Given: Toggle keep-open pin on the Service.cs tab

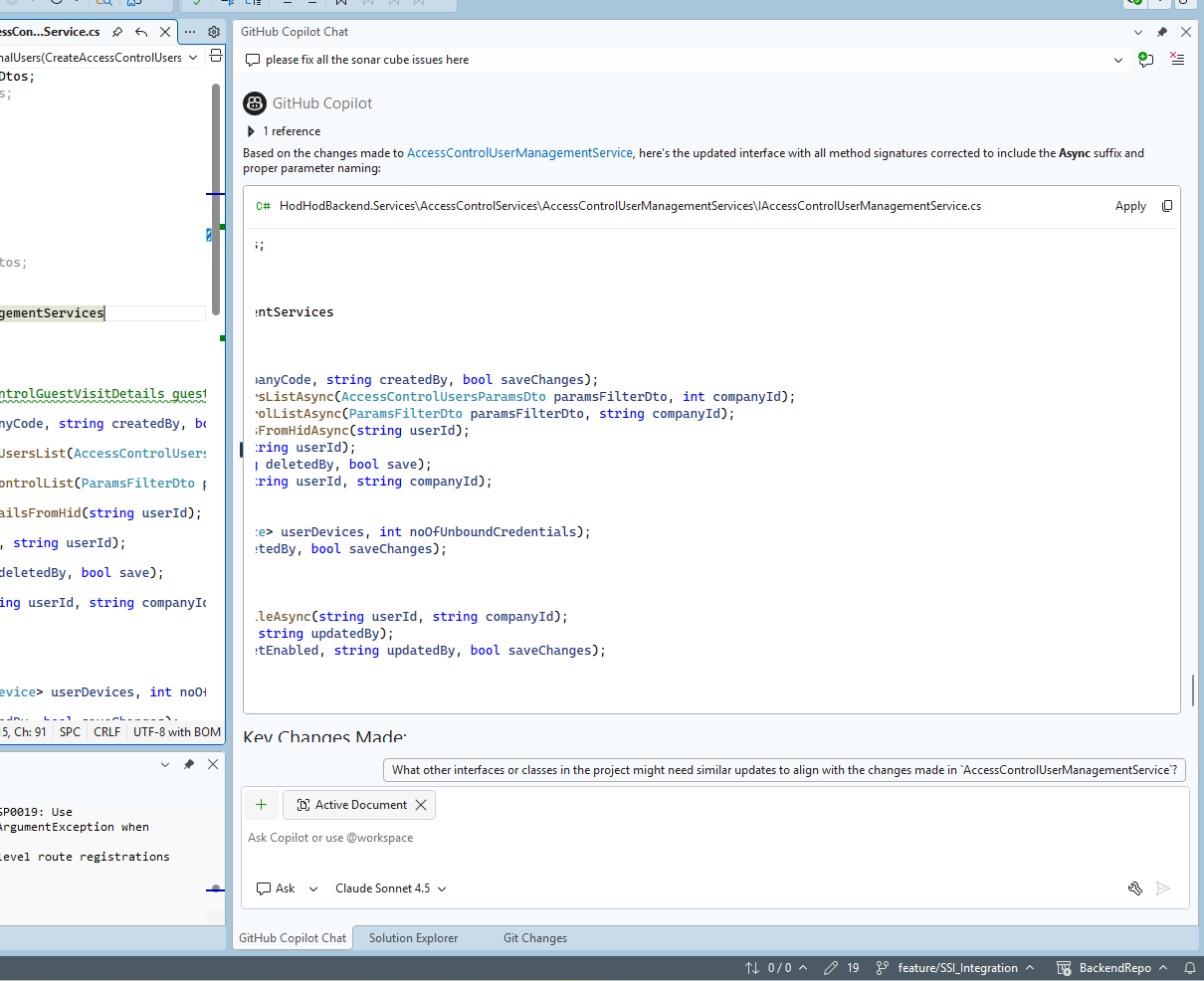Looking at the screenshot, I should coord(117,32).
